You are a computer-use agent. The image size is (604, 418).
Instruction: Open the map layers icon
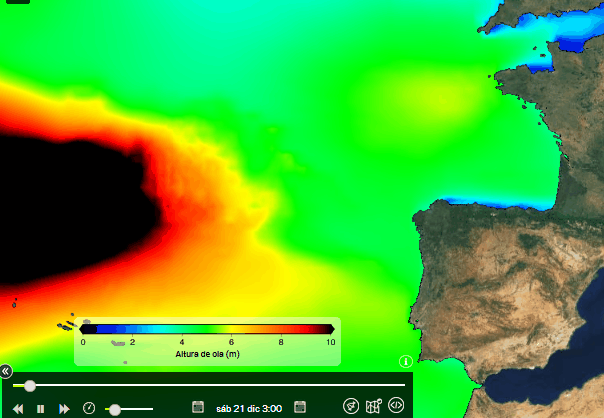point(374,406)
